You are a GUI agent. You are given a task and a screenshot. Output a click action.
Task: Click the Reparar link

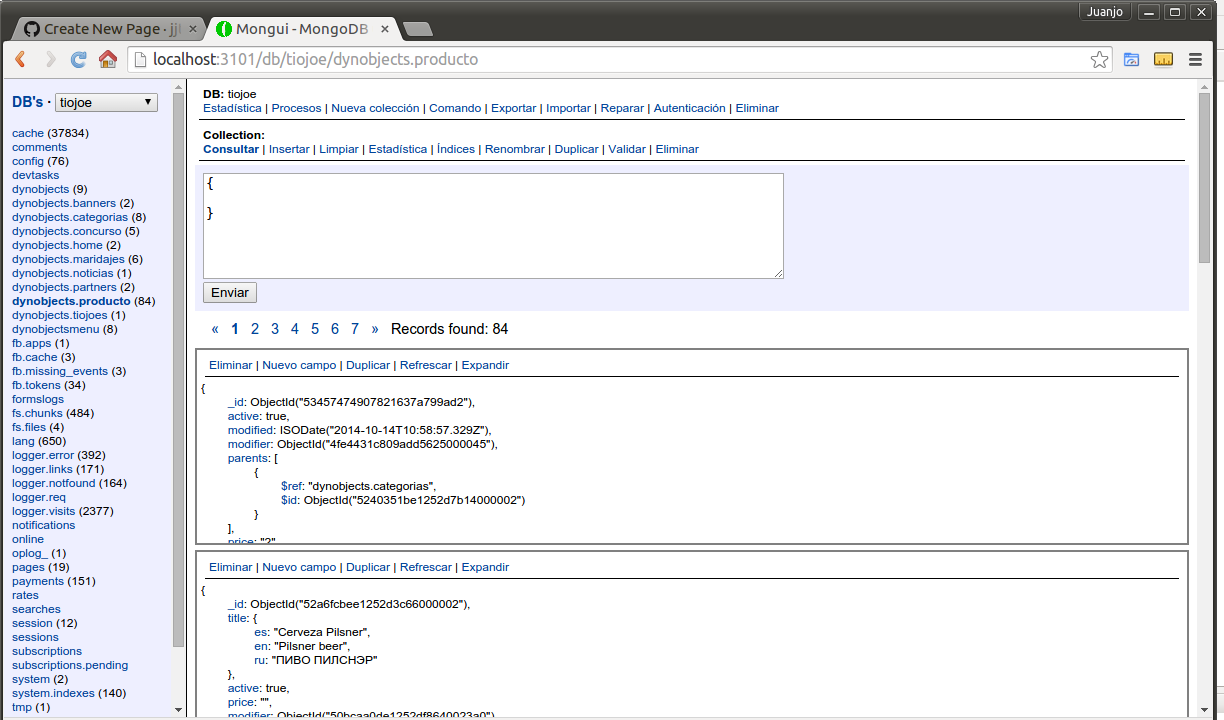pos(622,108)
